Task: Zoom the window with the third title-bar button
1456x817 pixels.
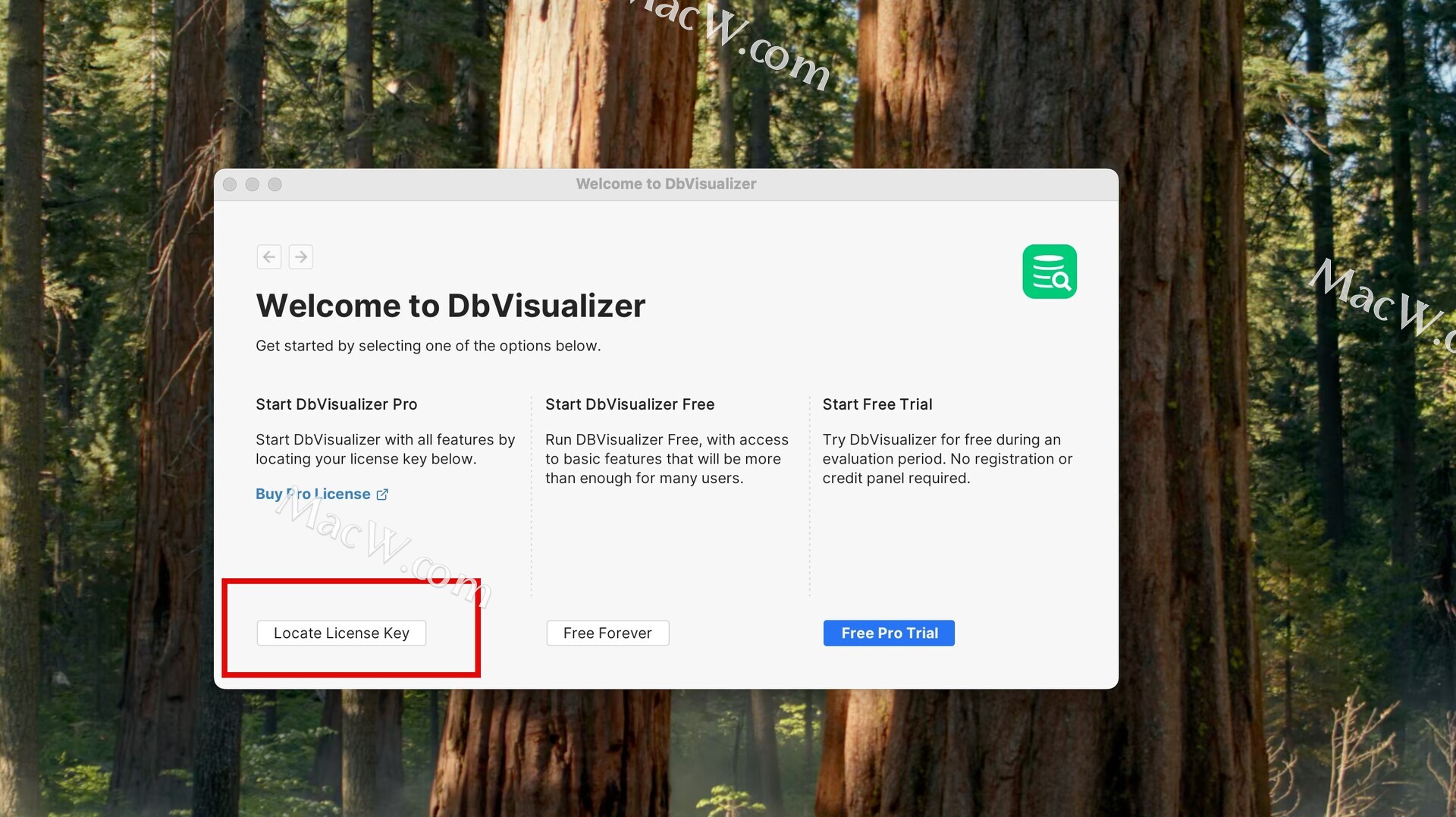Action: tap(275, 184)
